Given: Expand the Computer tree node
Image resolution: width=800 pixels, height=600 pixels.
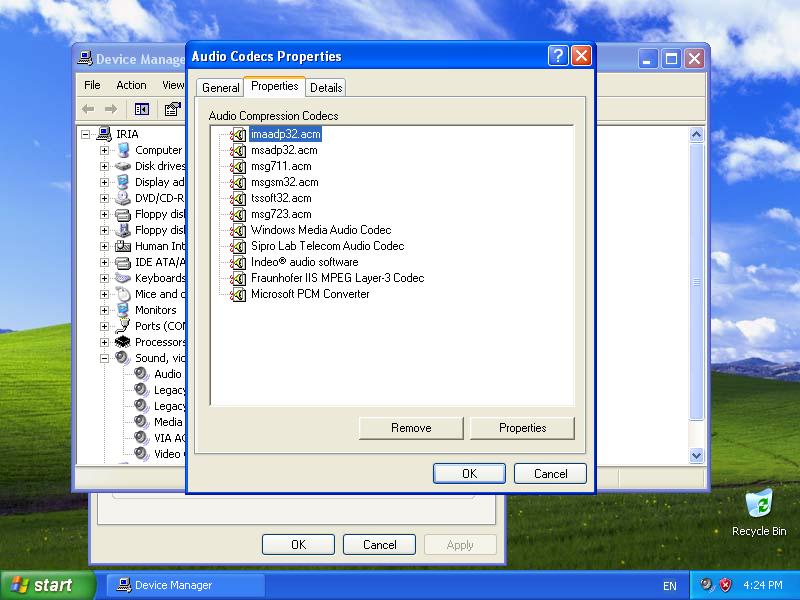Looking at the screenshot, I should point(104,151).
